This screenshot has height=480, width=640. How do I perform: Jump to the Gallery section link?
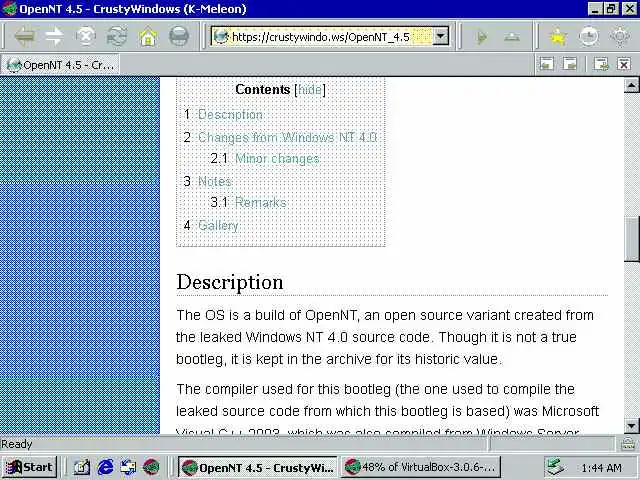(x=218, y=225)
